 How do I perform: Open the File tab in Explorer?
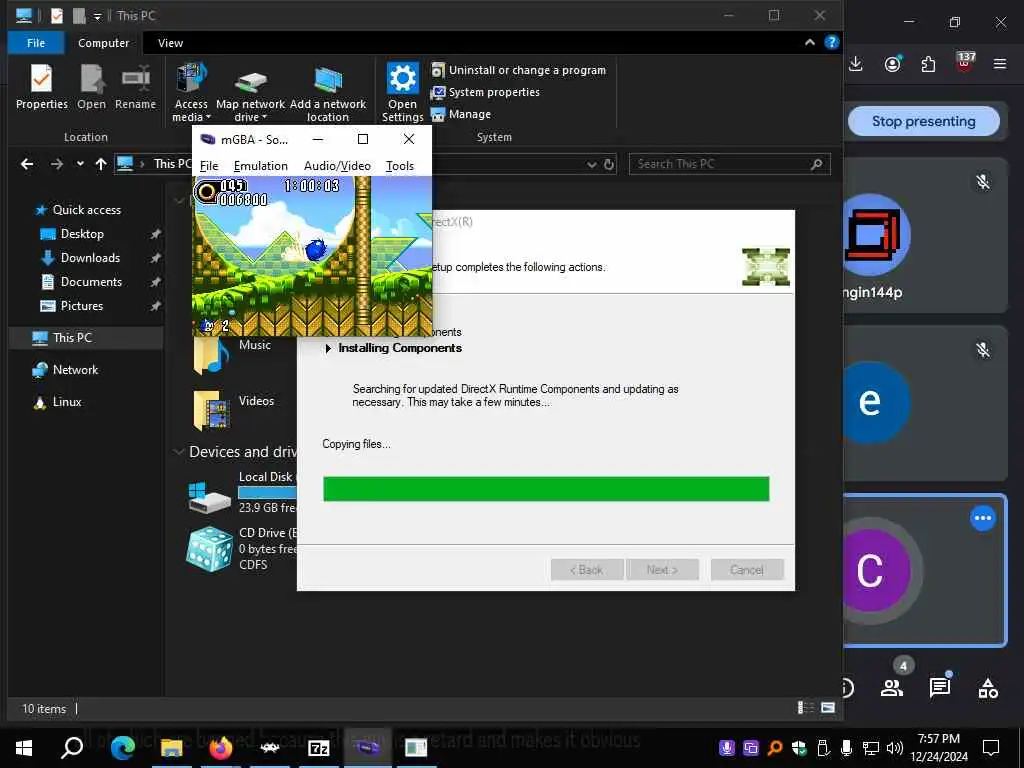click(x=36, y=43)
